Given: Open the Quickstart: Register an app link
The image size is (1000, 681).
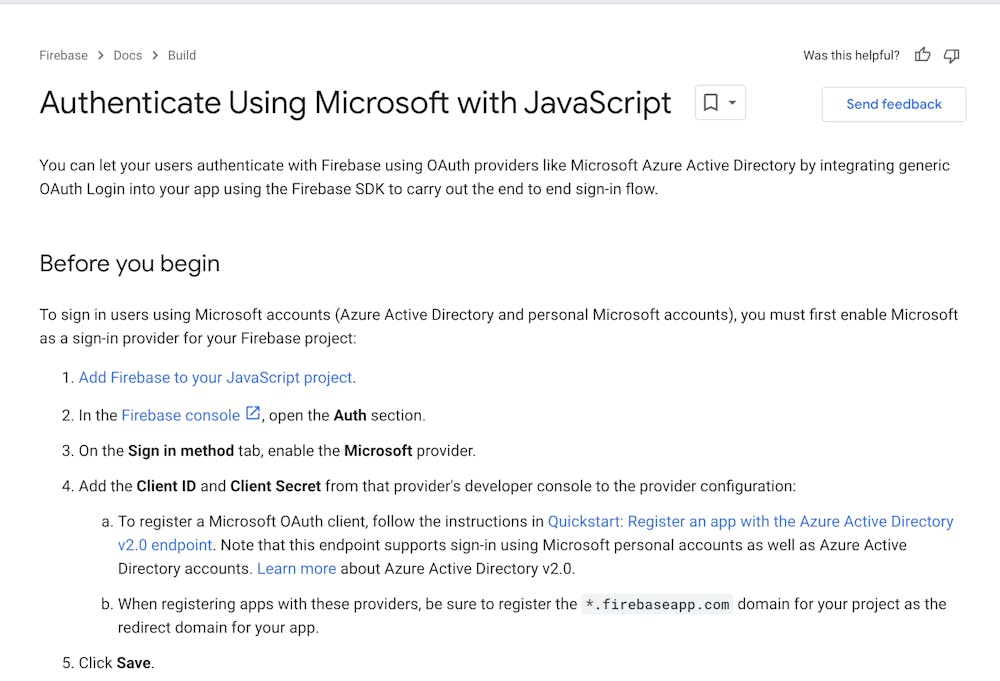Looking at the screenshot, I should coord(750,522).
